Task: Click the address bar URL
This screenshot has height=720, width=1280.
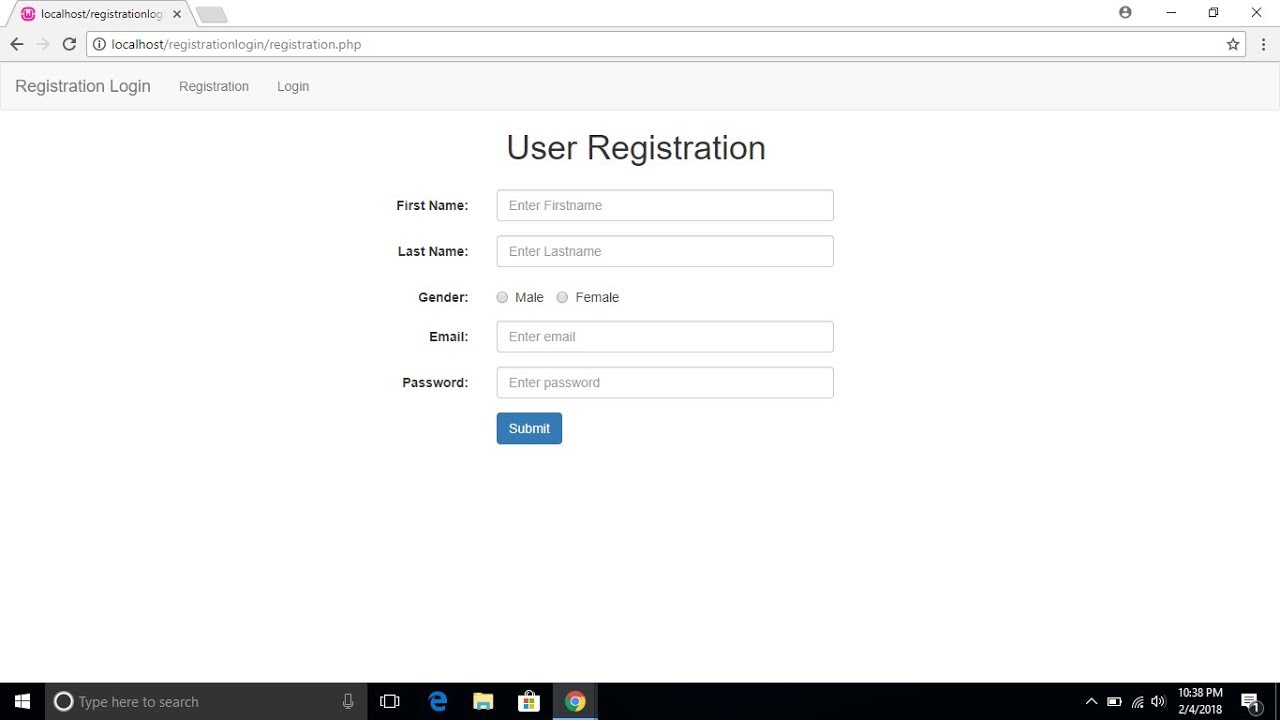Action: [x=236, y=44]
